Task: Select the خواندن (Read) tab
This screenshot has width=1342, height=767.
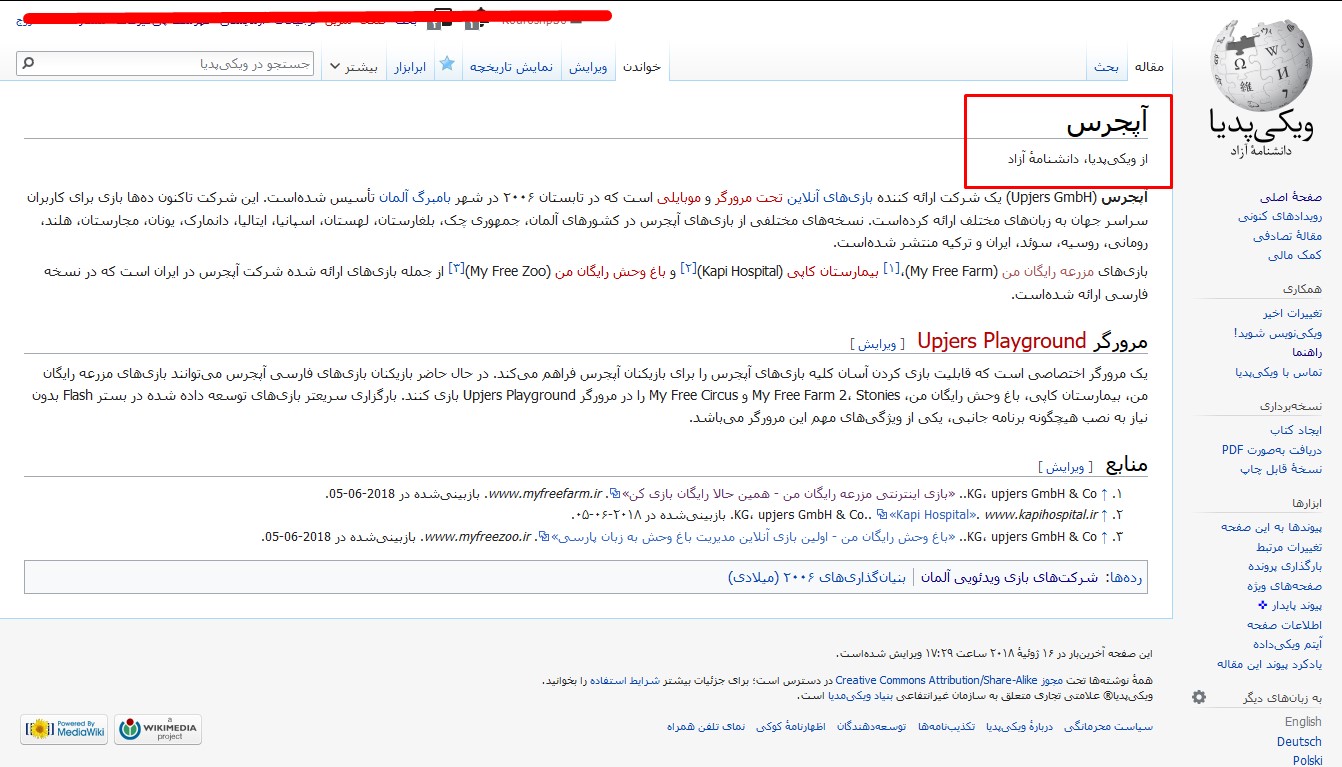Action: tap(642, 67)
